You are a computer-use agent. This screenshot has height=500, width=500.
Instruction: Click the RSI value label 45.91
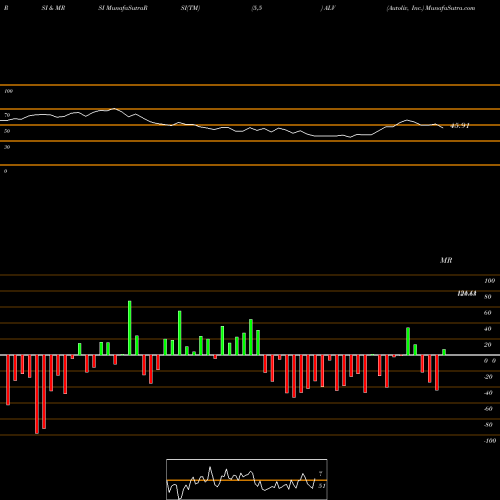point(460,126)
